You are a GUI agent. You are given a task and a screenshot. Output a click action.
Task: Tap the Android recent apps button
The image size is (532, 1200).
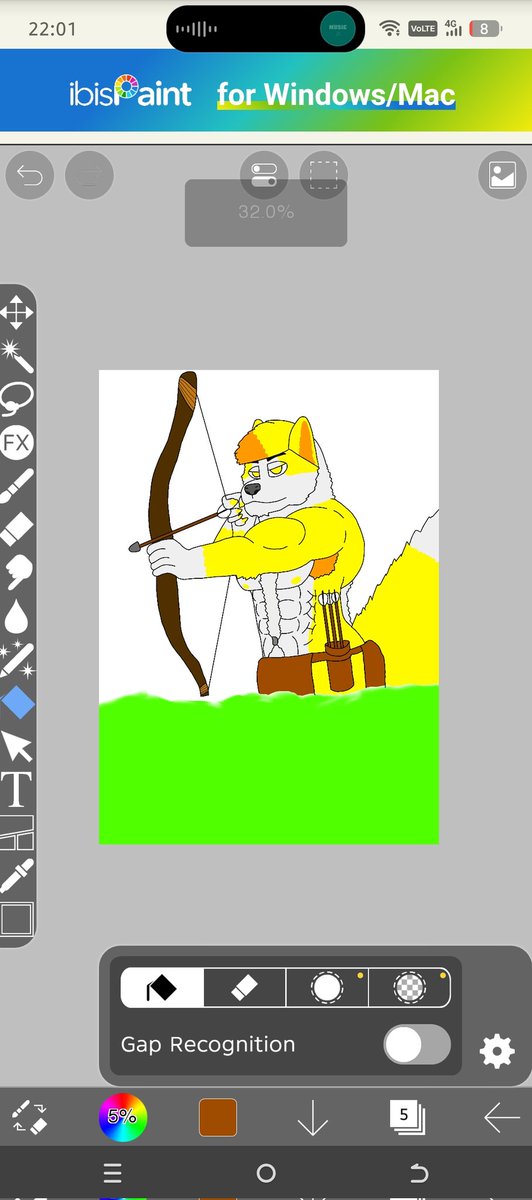(x=113, y=1173)
